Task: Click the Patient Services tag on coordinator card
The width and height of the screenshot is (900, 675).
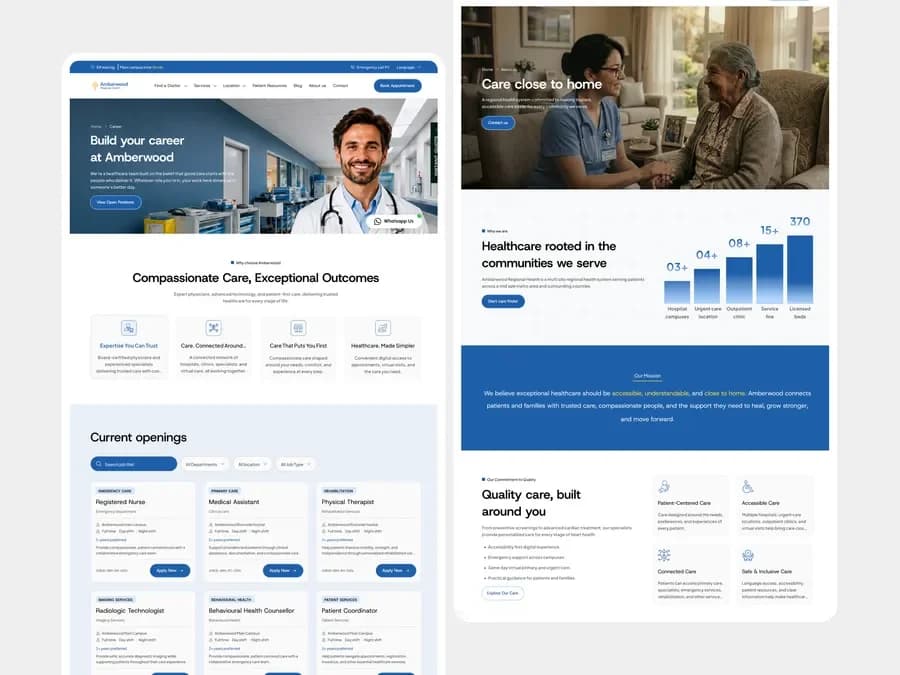Action: click(x=340, y=600)
